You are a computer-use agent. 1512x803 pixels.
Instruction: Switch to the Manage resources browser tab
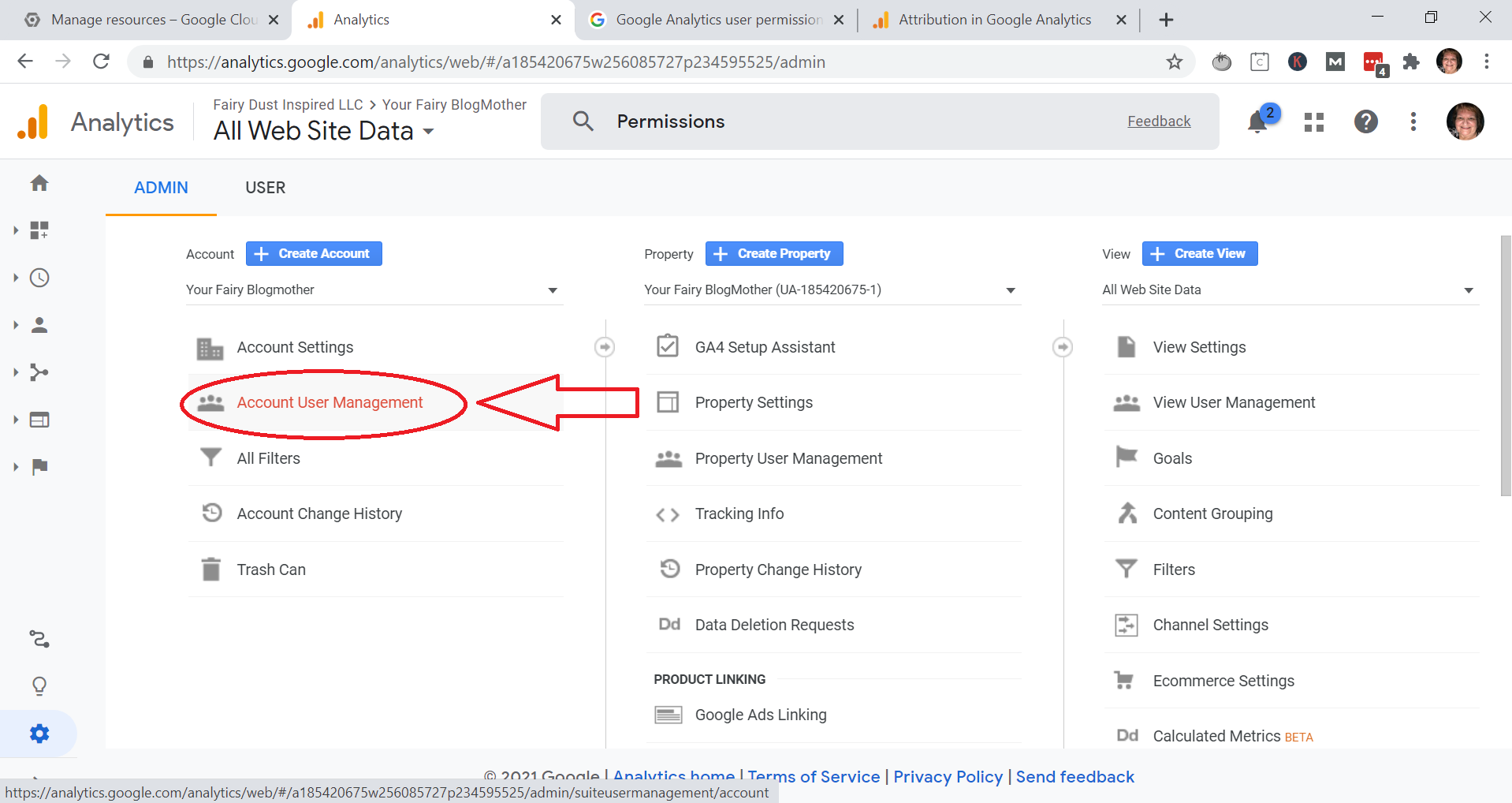[x=146, y=20]
